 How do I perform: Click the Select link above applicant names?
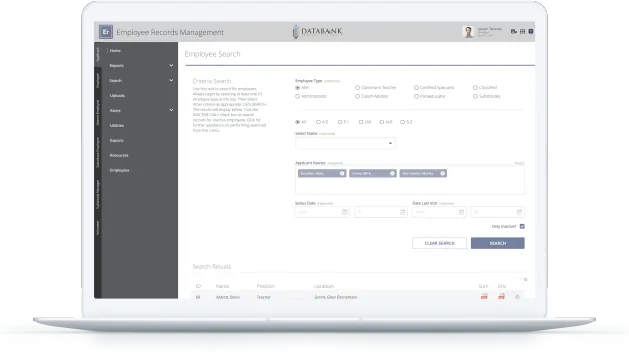coord(519,163)
